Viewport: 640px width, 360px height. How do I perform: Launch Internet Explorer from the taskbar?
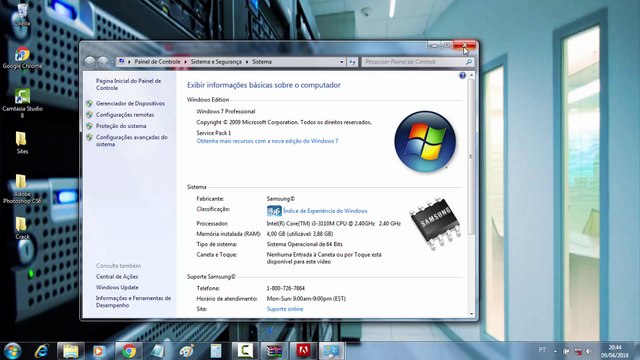pos(41,351)
